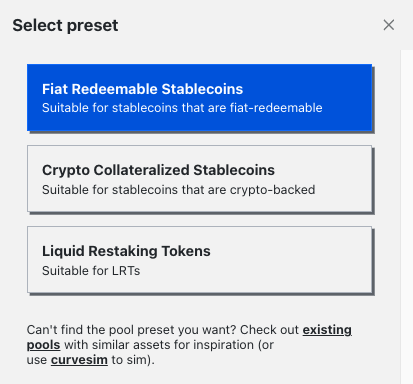Click the 'Crypto Collateralized Stablecoins' title text
The image size is (413, 384).
158,170
